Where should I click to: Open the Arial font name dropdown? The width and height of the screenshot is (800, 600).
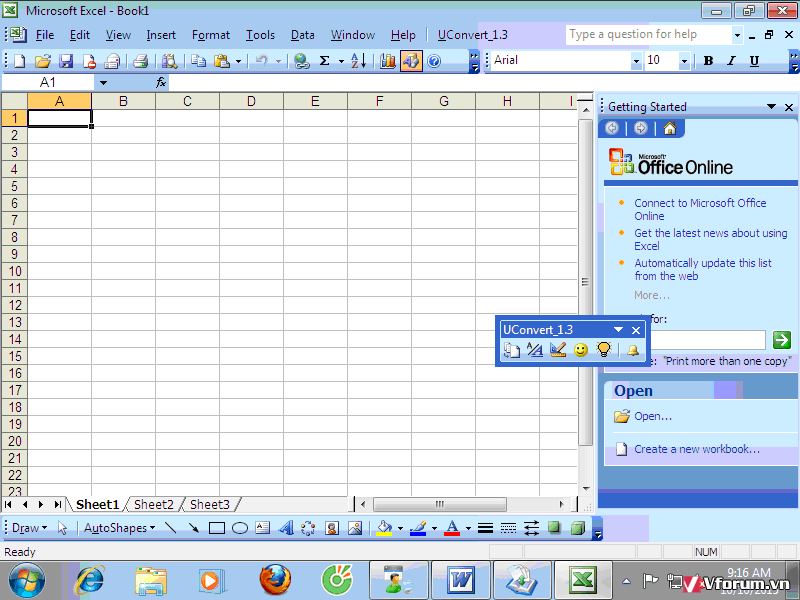tap(636, 61)
